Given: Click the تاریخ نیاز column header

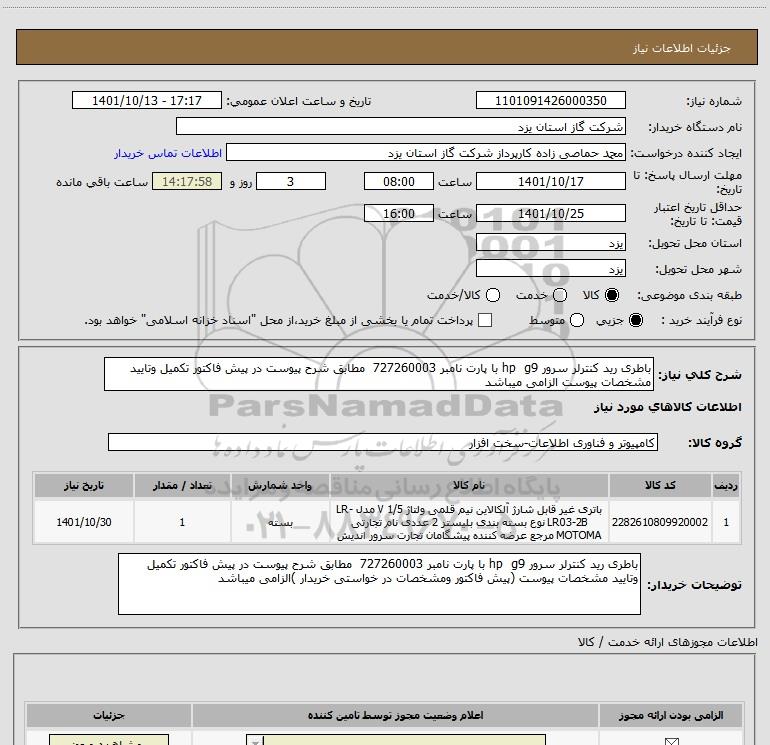Looking at the screenshot, I should [x=83, y=485].
